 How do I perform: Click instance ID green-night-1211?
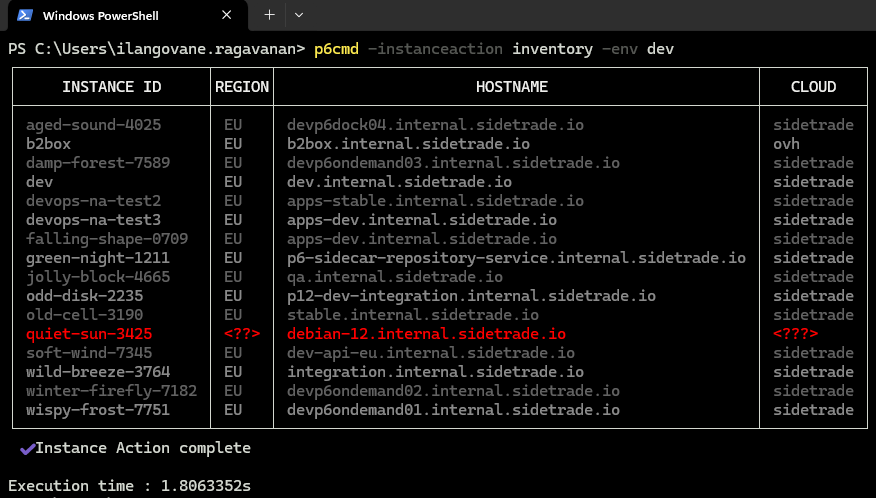[98, 258]
